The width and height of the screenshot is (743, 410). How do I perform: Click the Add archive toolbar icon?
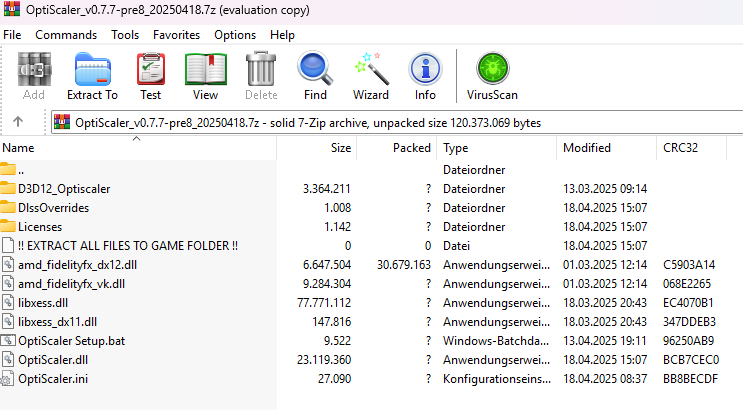34,70
